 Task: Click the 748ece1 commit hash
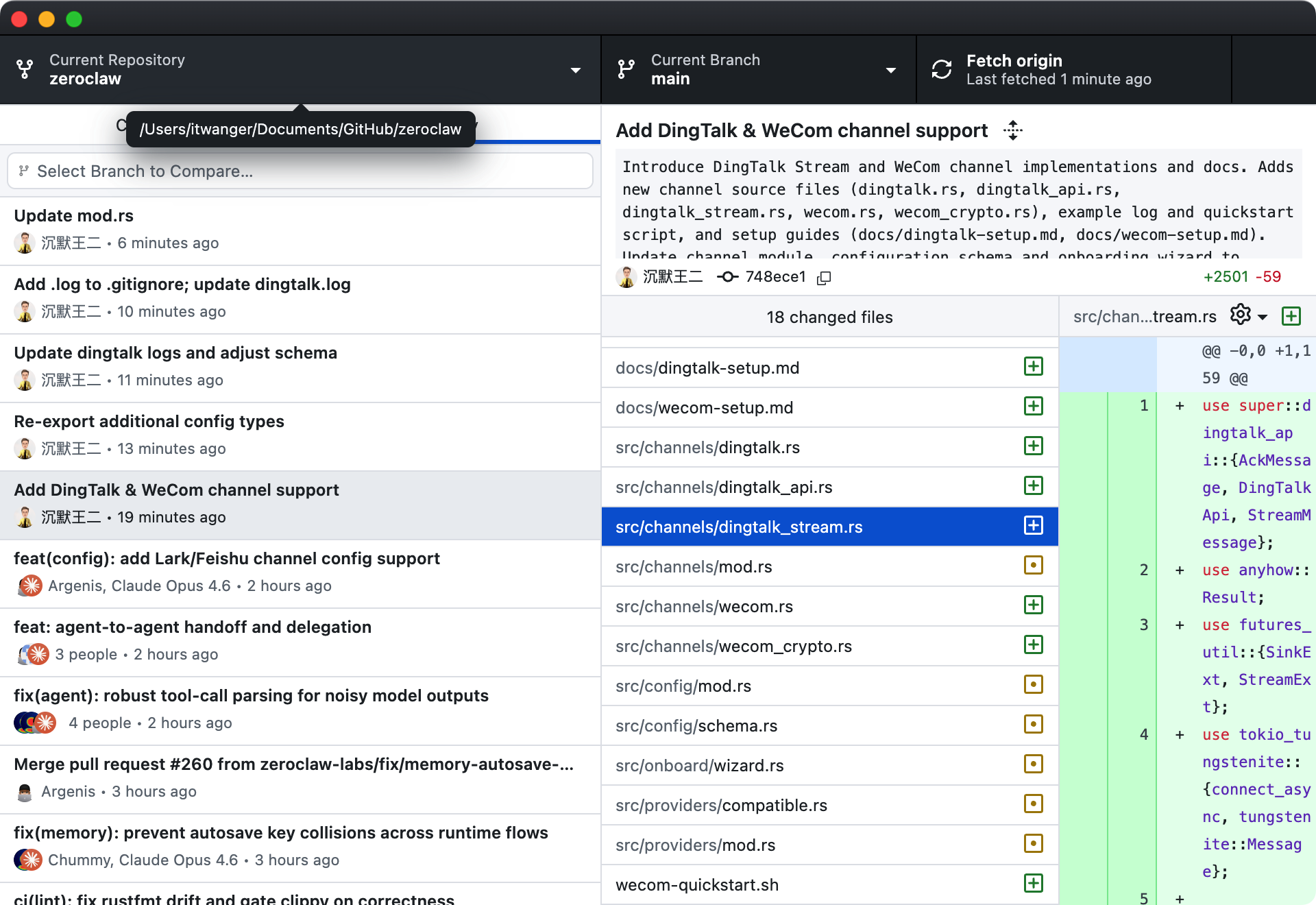775,277
